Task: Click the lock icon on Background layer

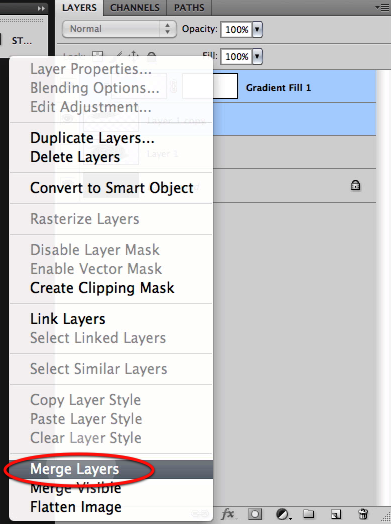Action: pos(355,185)
